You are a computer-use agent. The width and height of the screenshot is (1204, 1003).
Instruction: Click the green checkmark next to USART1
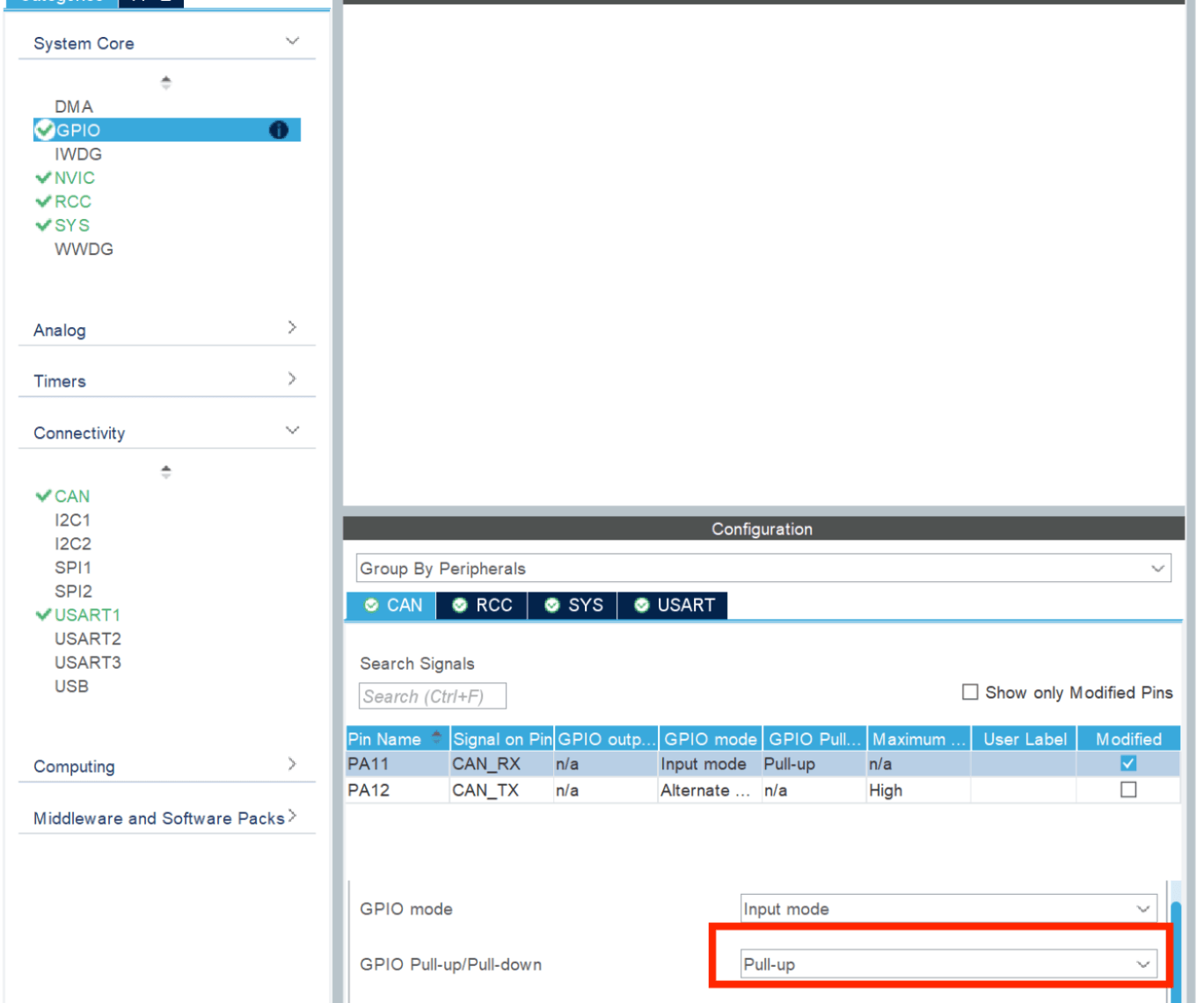click(43, 614)
